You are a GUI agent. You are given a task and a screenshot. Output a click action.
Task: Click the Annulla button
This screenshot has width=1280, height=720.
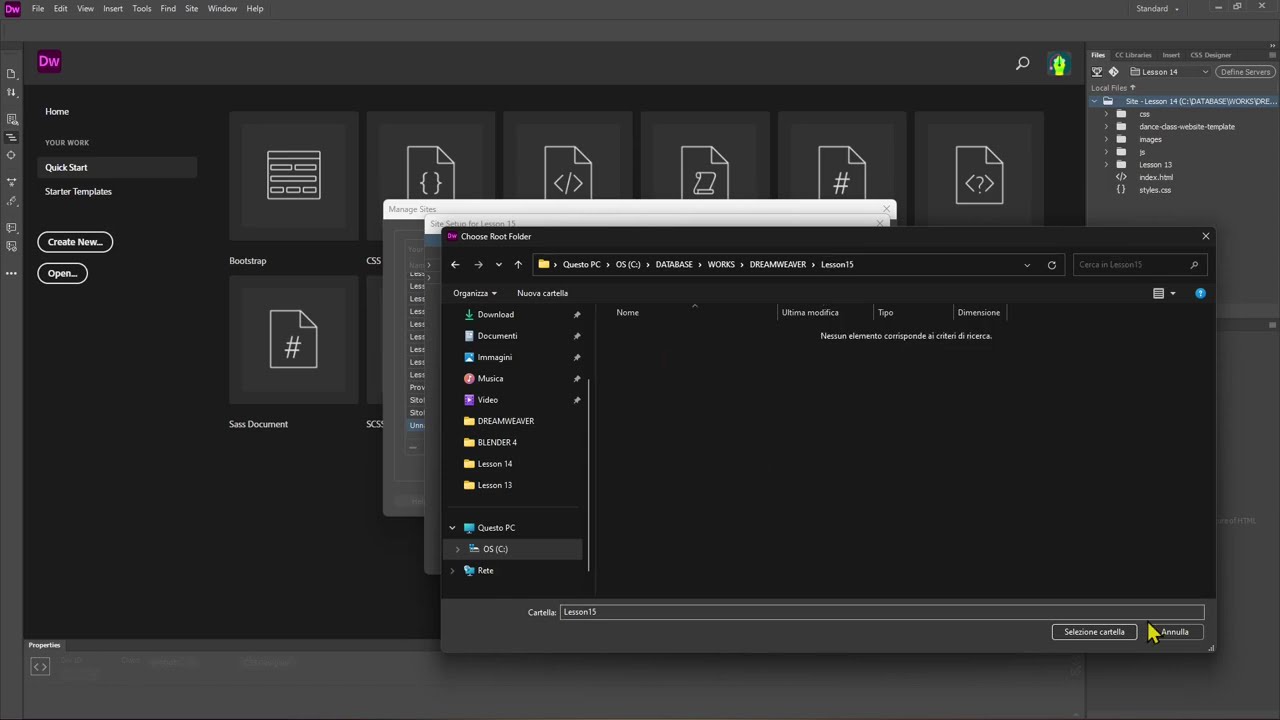click(x=1174, y=632)
